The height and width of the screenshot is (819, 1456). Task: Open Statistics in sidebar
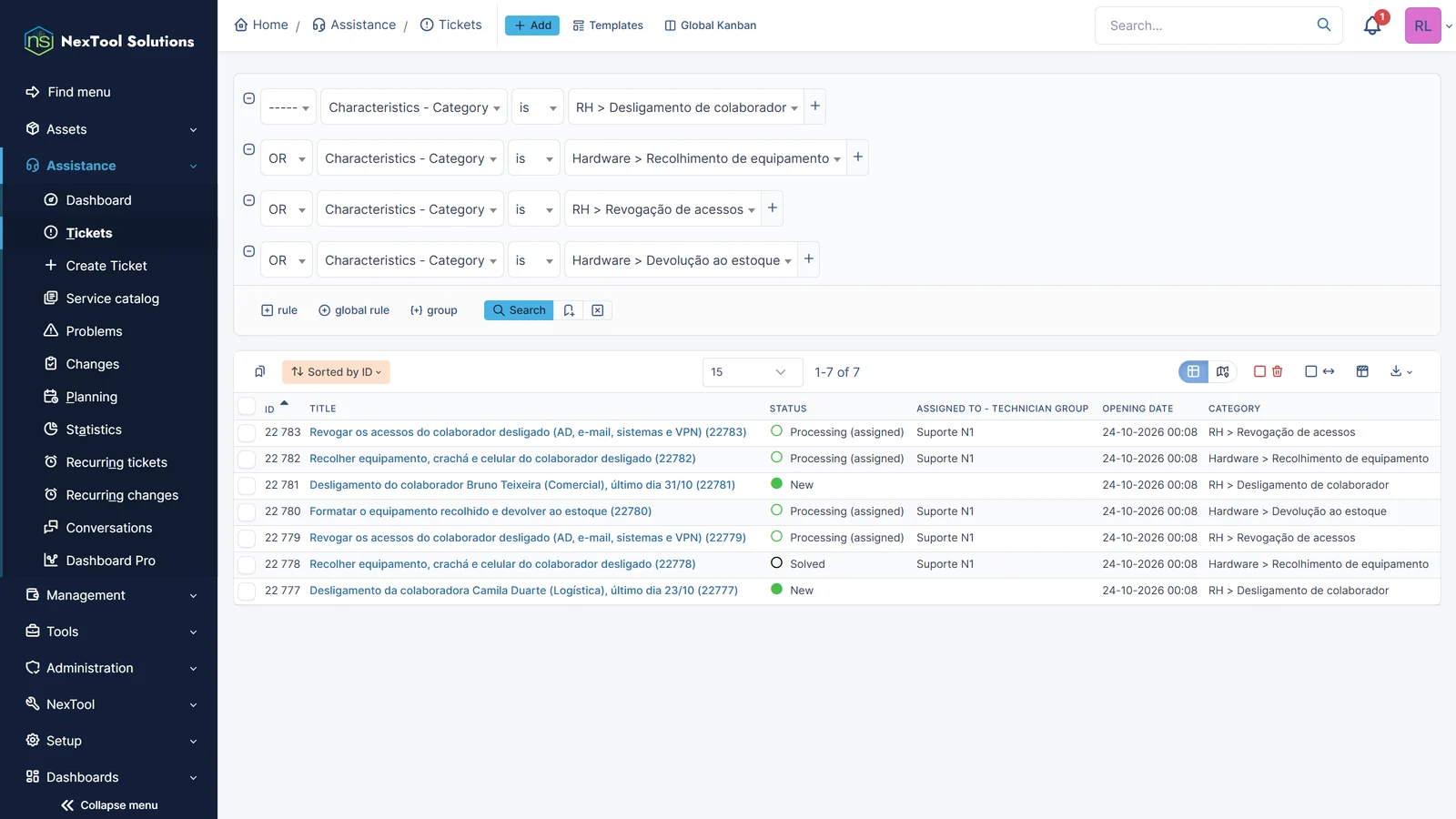(x=94, y=430)
